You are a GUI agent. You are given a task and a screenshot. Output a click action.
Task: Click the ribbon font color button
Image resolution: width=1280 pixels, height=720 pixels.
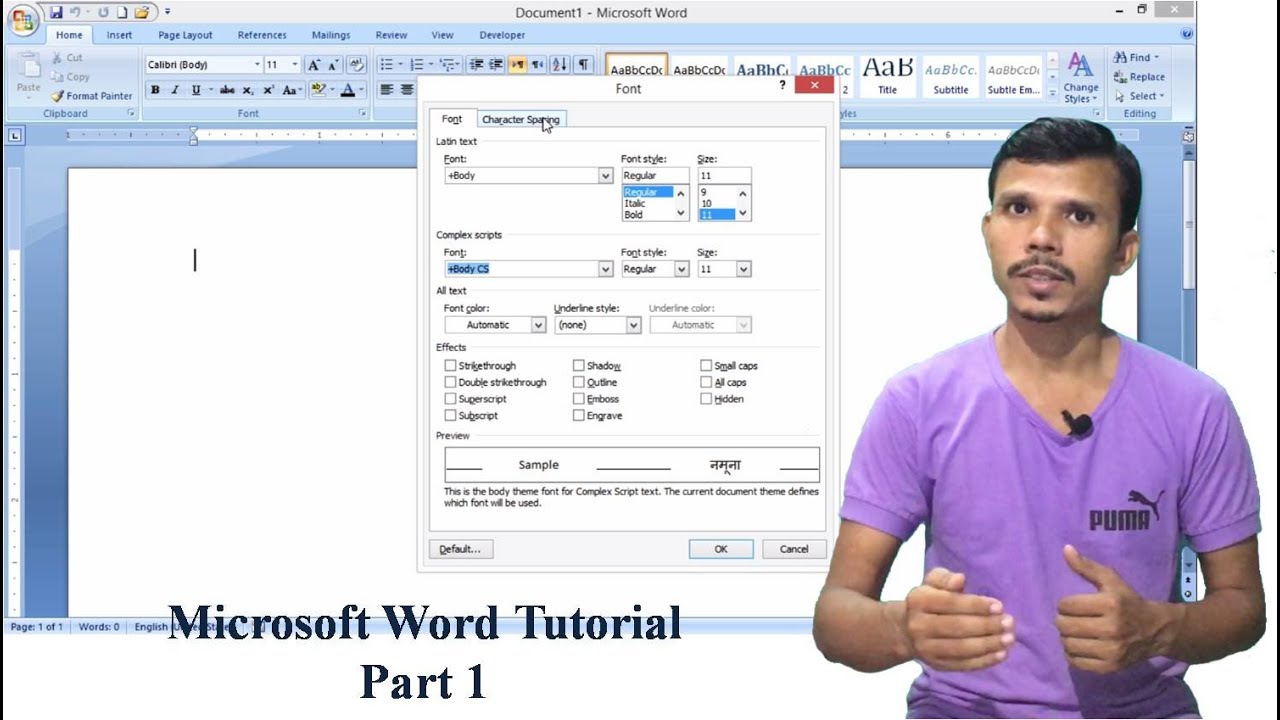coord(347,90)
